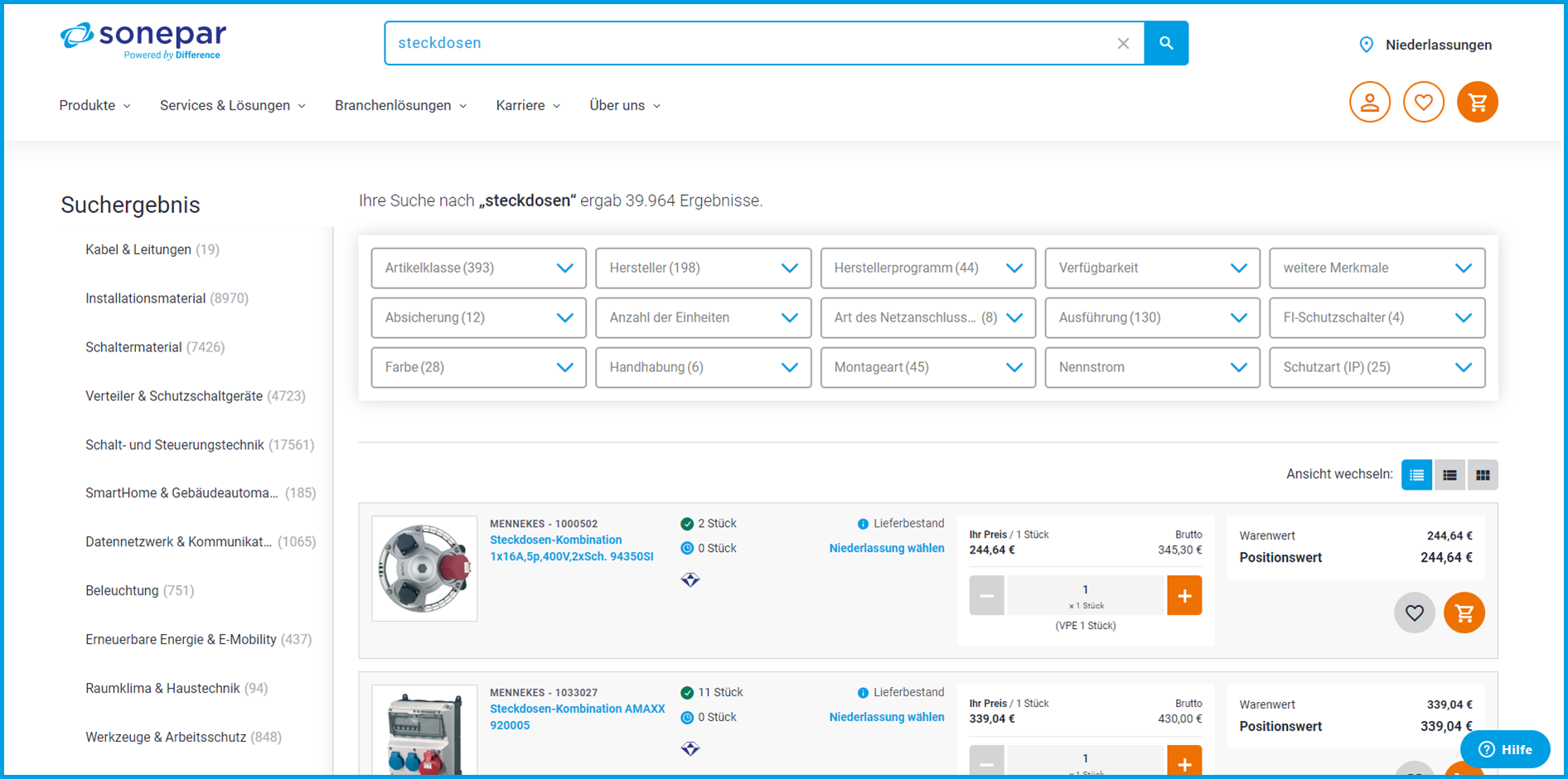Open the Karriere menu
Viewport: 1568px width, 779px height.
point(528,105)
